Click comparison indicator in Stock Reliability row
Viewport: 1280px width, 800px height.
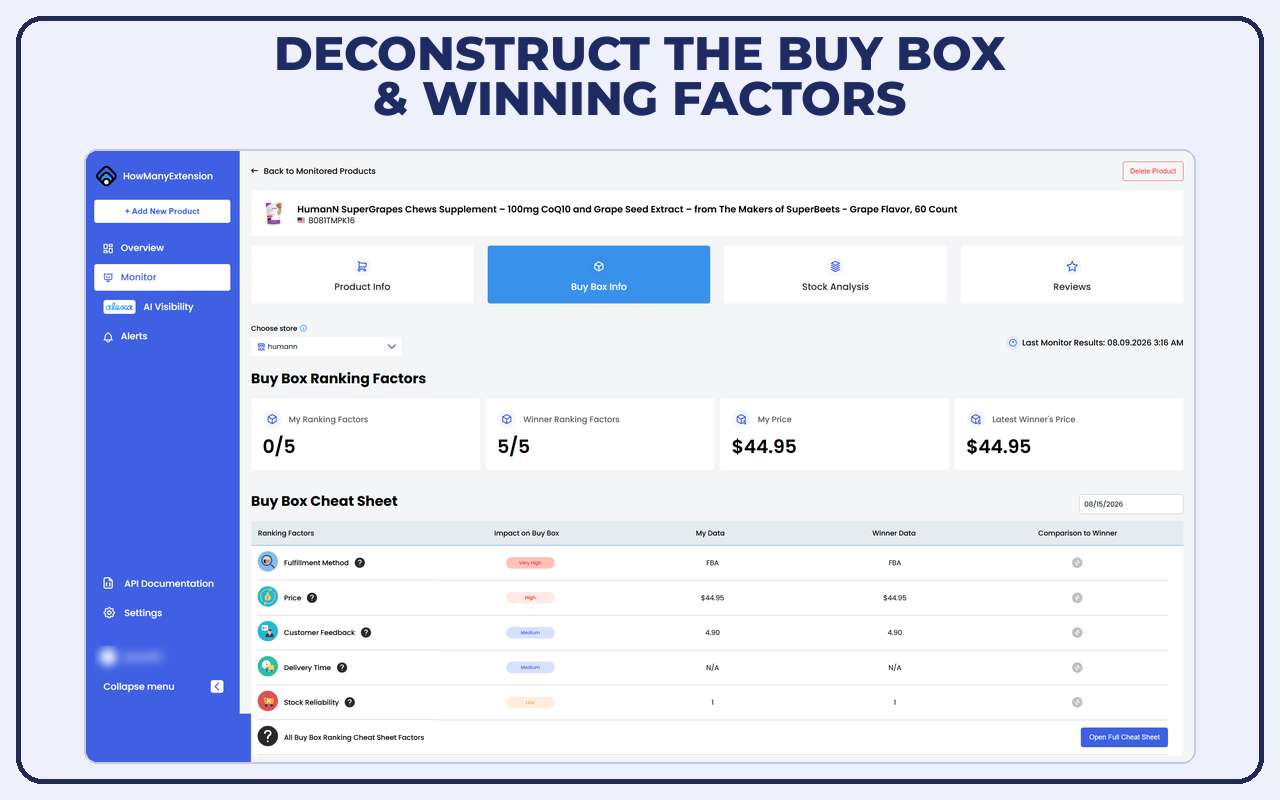pyautogui.click(x=1077, y=702)
